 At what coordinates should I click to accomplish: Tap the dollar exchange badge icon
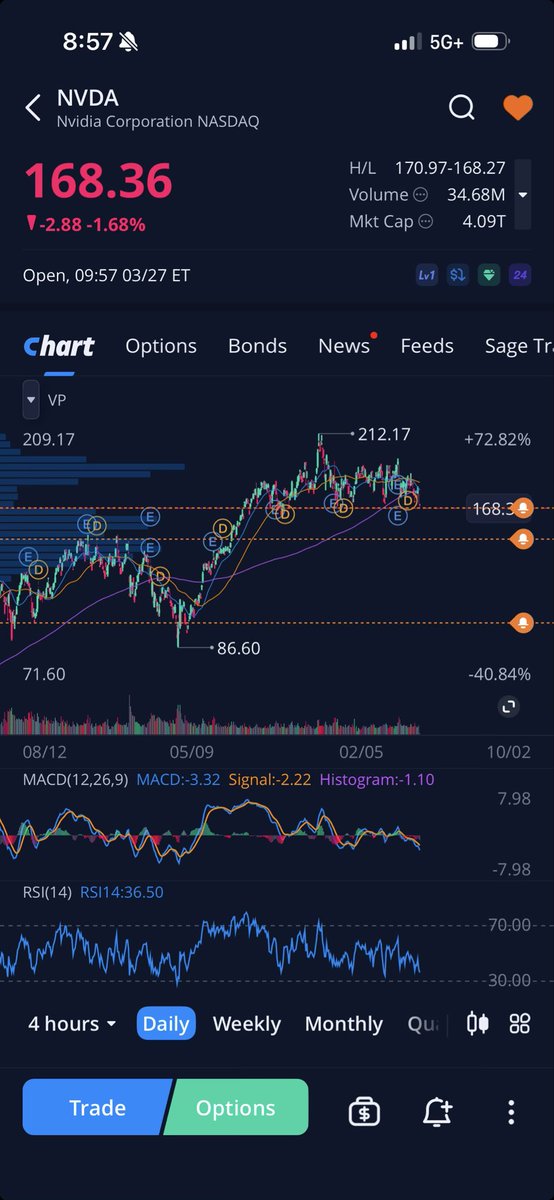pyautogui.click(x=458, y=275)
